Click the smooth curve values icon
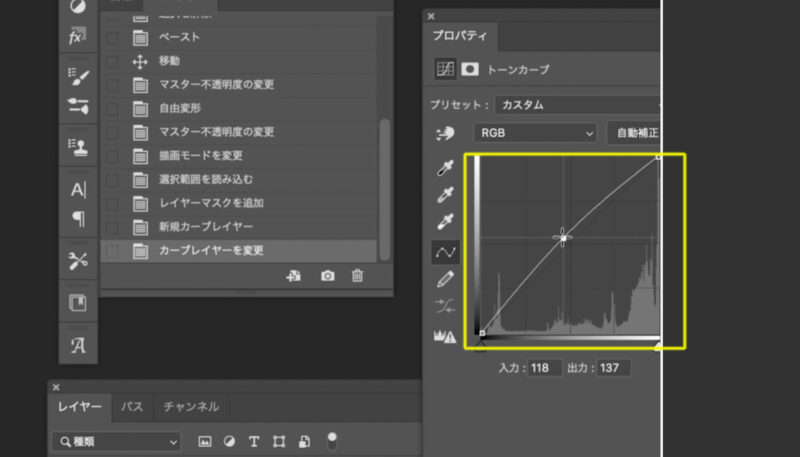 445,306
